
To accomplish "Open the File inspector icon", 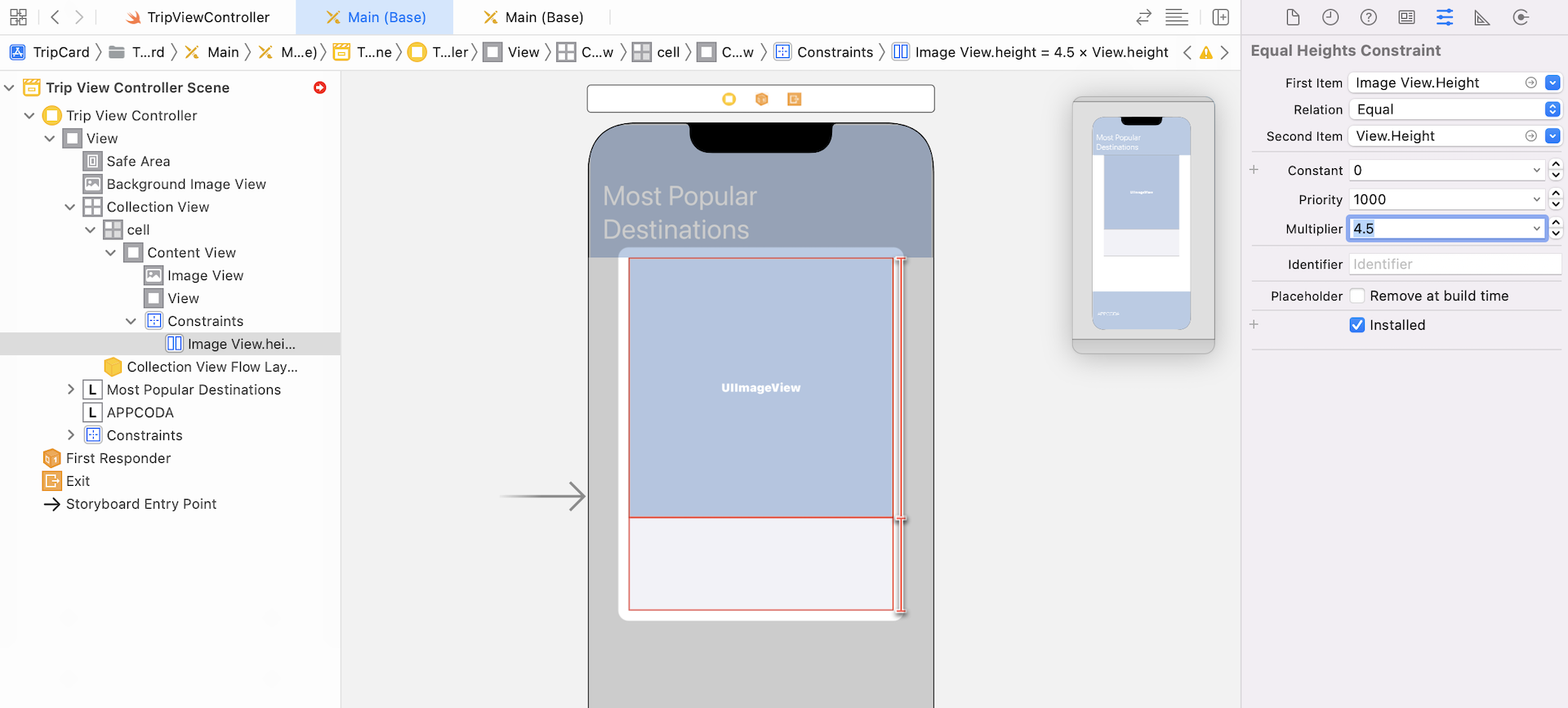I will tap(1292, 17).
